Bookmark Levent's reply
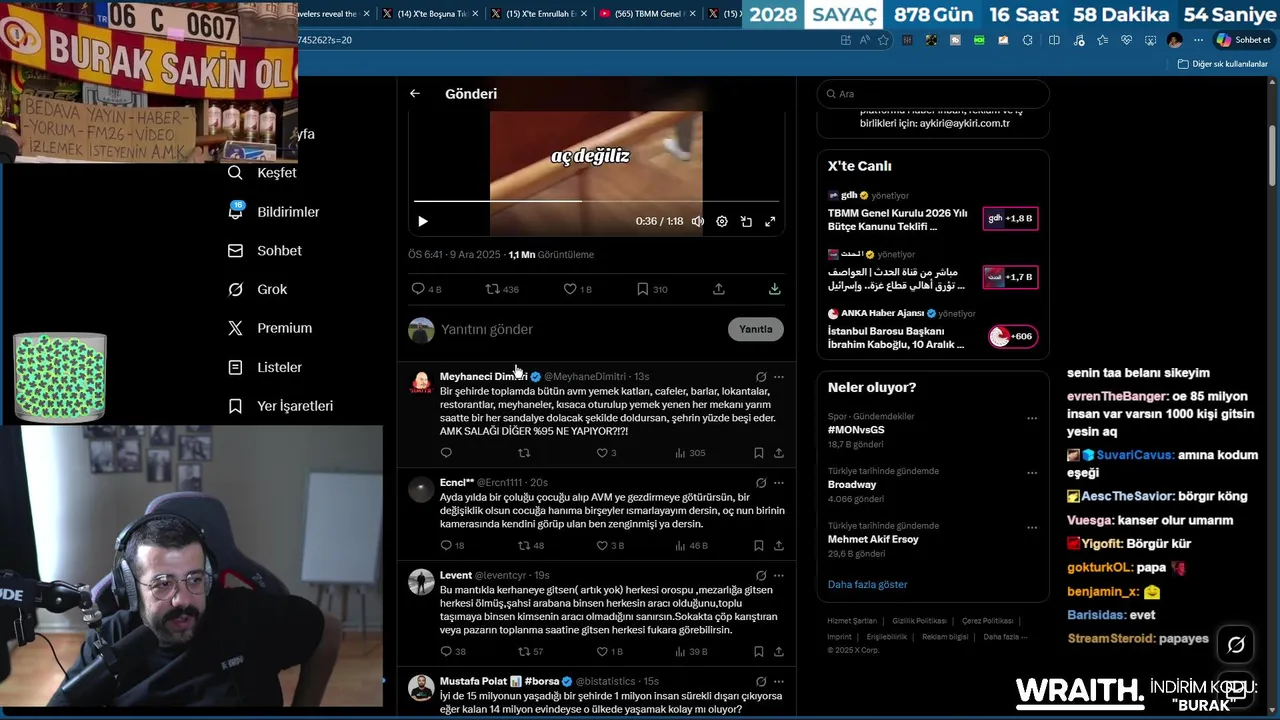The image size is (1280, 720). click(x=758, y=652)
